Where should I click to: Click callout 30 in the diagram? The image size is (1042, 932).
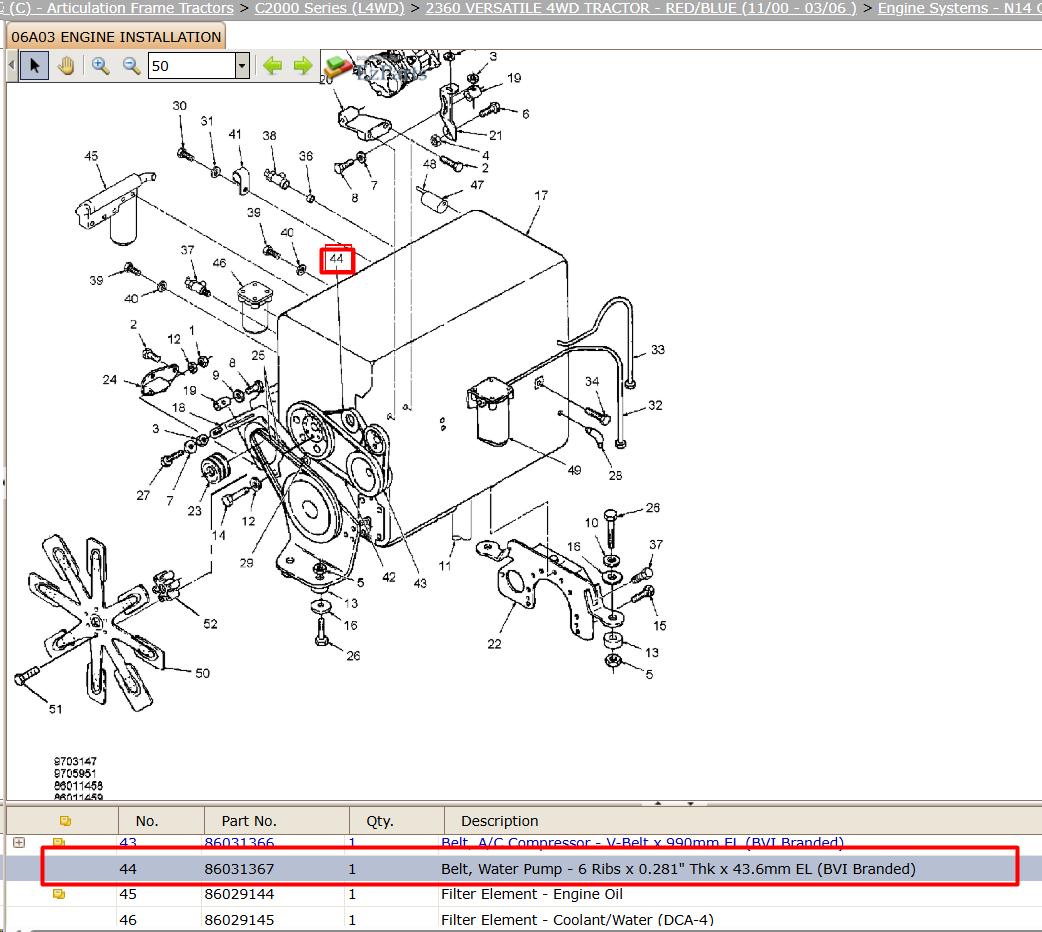(179, 106)
